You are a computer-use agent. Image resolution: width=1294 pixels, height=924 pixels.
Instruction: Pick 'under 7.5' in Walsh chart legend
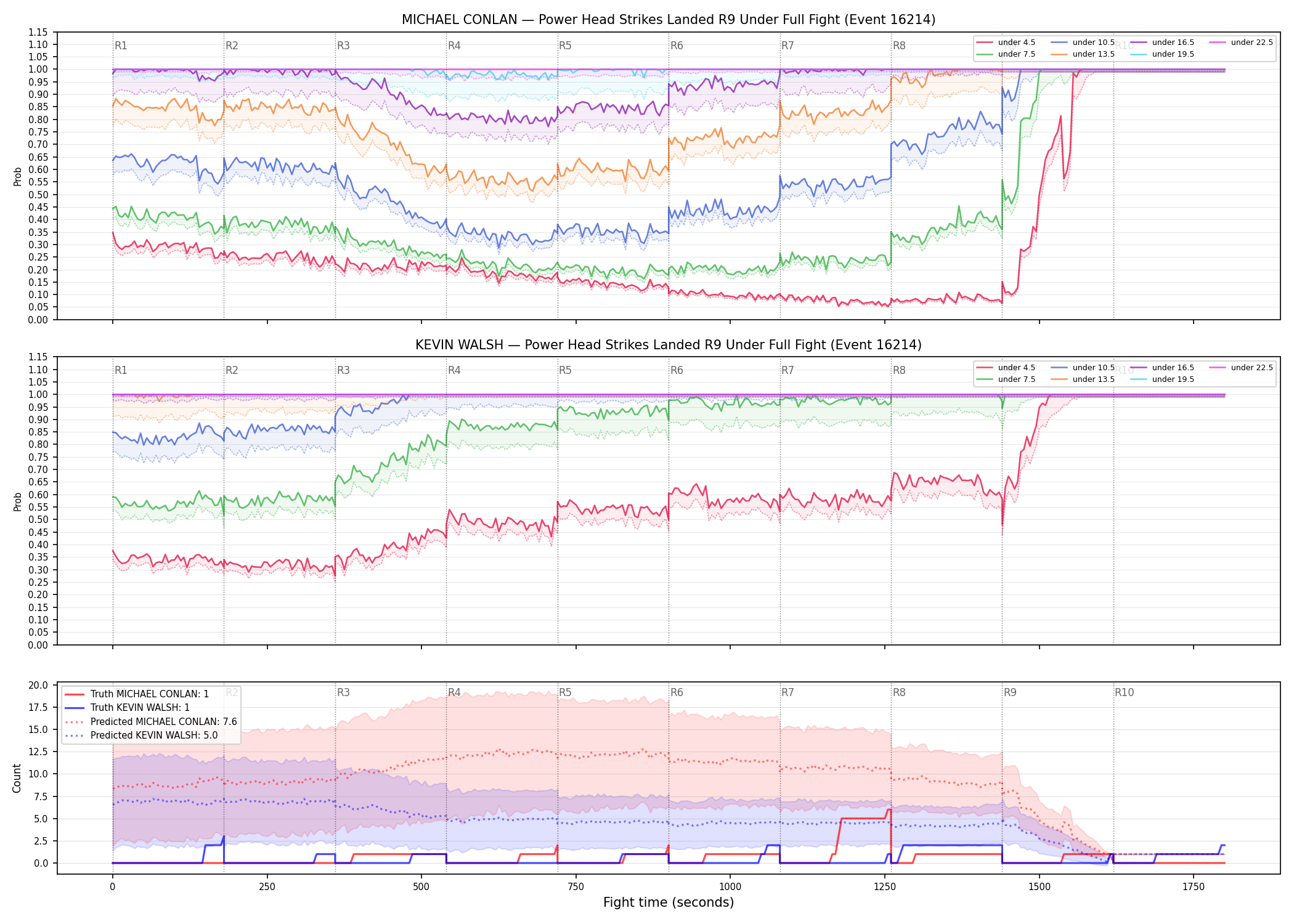point(1006,379)
